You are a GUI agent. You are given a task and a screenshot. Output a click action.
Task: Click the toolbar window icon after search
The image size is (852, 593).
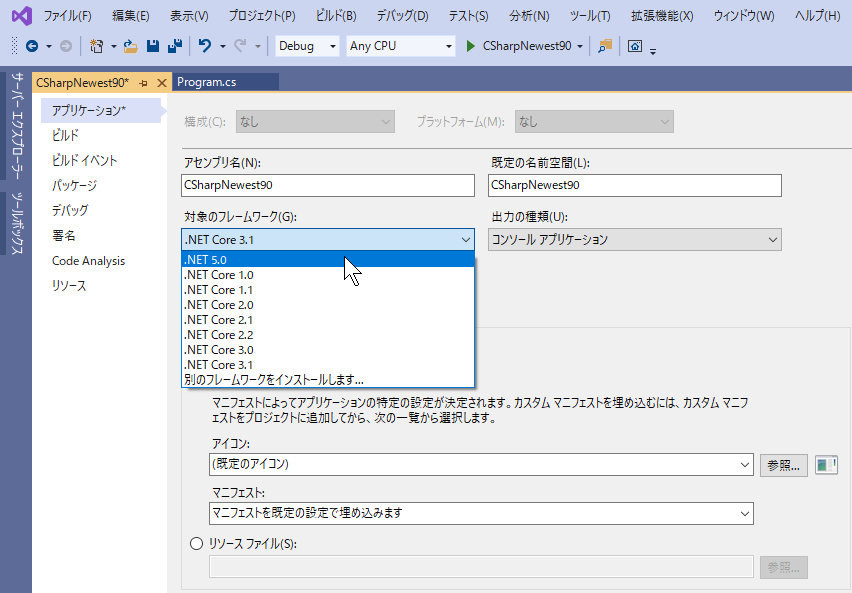pos(635,46)
